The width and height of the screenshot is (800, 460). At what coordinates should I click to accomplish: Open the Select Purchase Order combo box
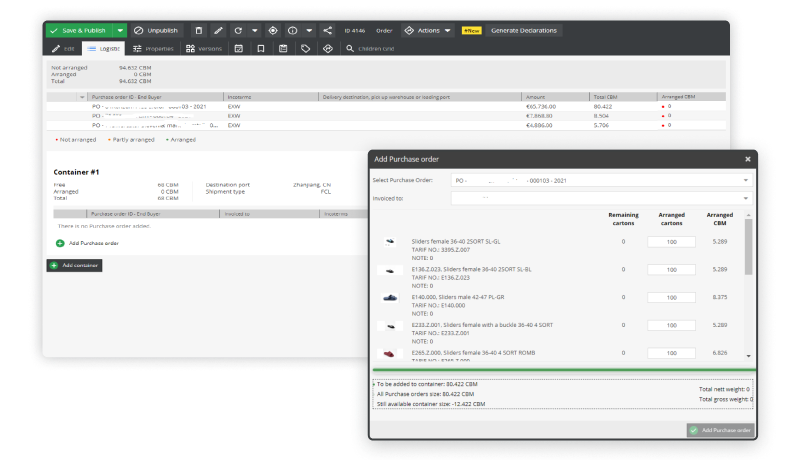(x=601, y=181)
